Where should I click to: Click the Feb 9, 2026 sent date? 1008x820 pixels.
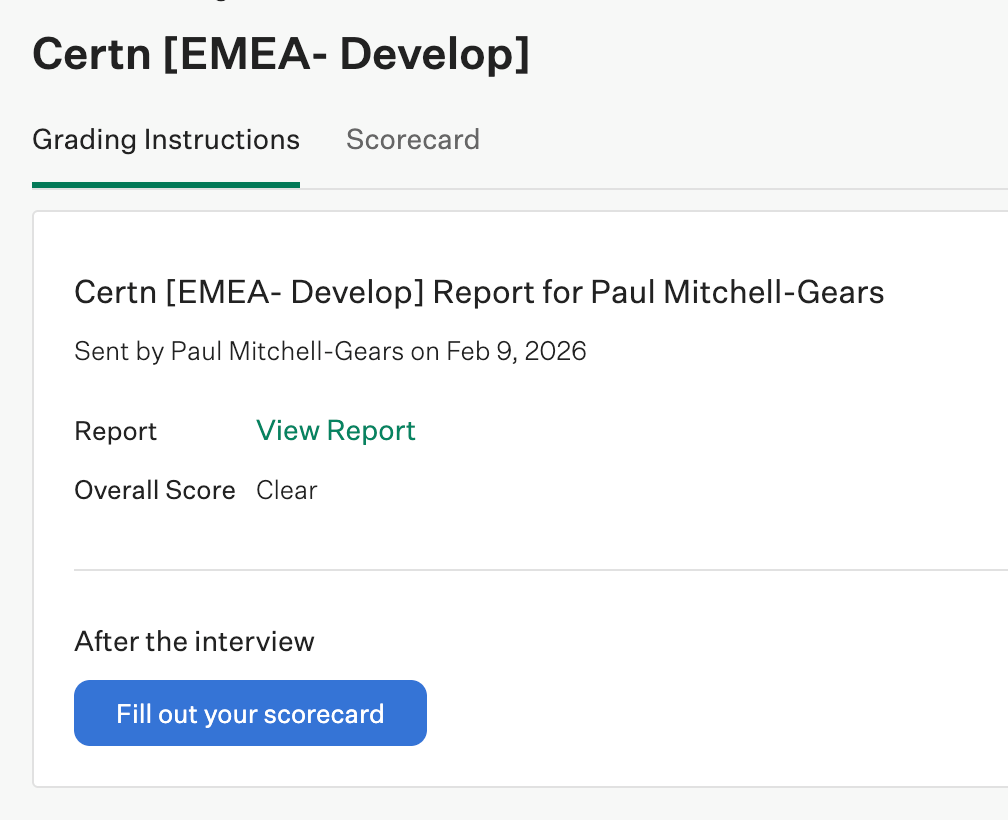[x=516, y=351]
